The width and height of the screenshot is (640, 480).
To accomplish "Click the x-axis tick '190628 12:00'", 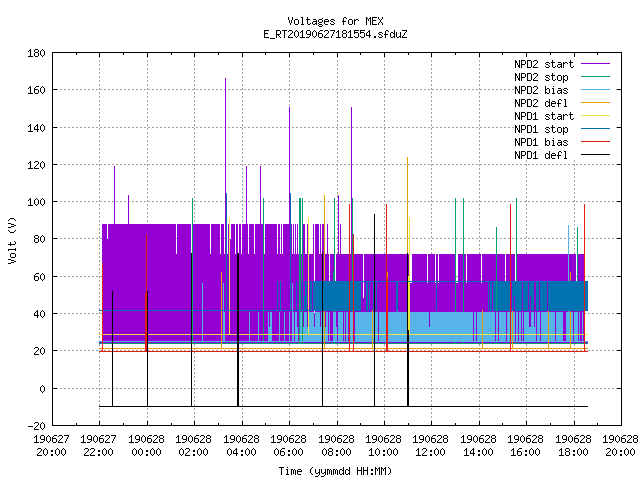I will click(431, 446).
